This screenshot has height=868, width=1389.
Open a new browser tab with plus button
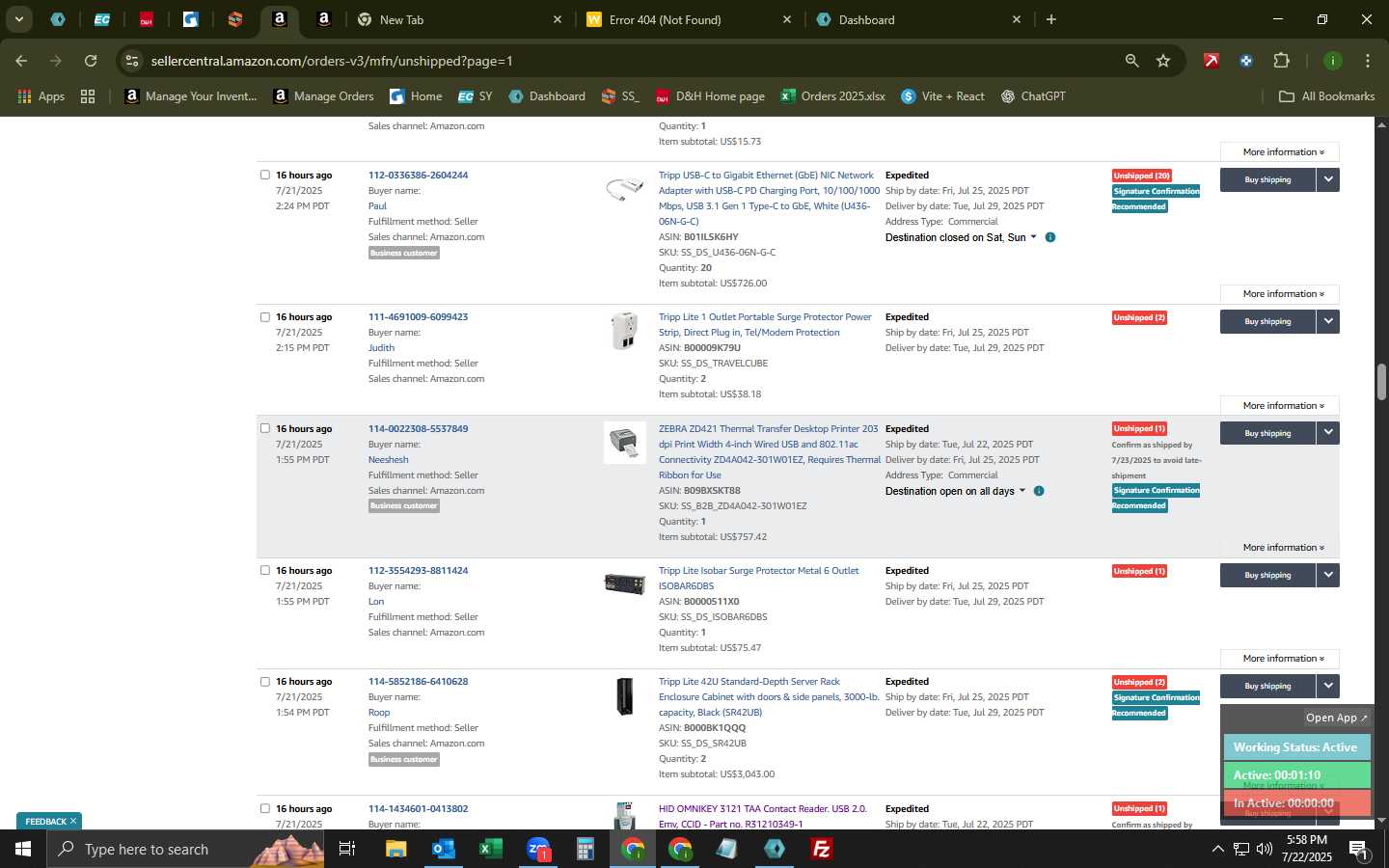1050,19
